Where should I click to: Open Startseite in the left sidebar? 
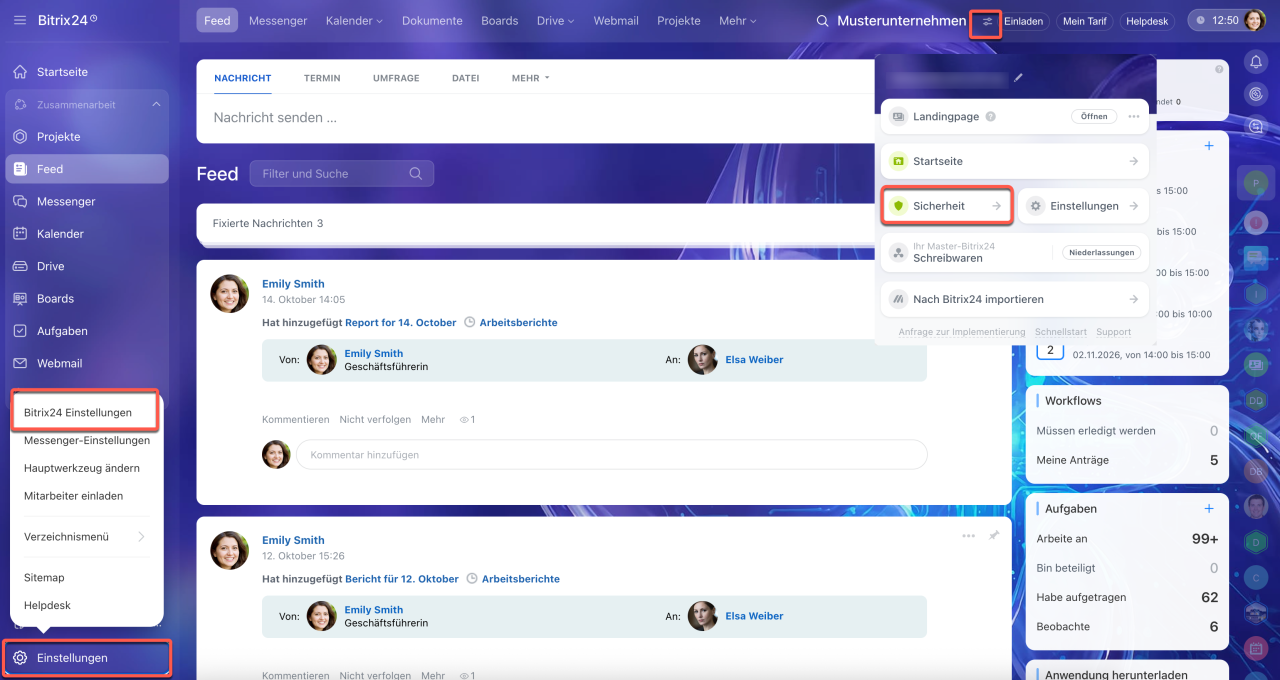pyautogui.click(x=87, y=72)
